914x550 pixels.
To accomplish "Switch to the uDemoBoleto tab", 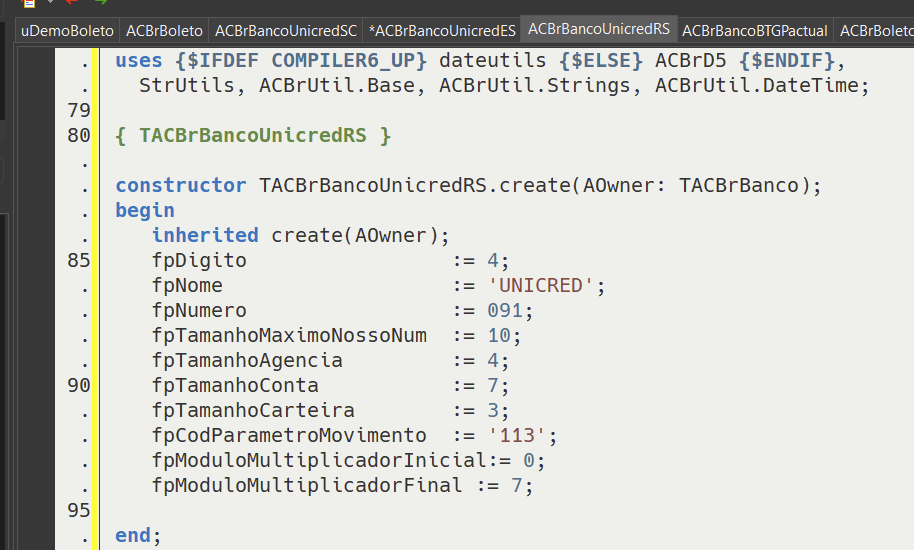I will (67, 31).
